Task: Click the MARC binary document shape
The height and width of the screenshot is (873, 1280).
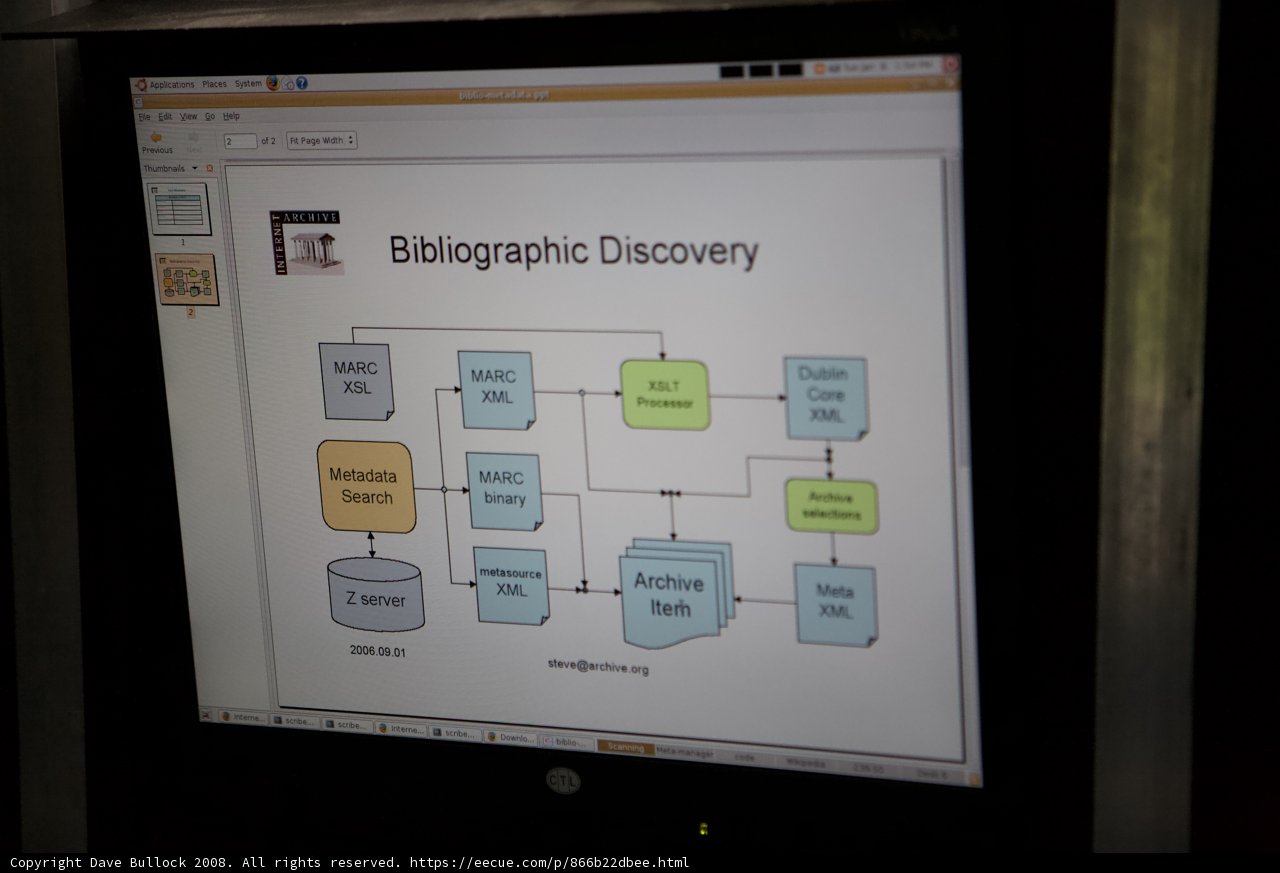Action: click(504, 491)
